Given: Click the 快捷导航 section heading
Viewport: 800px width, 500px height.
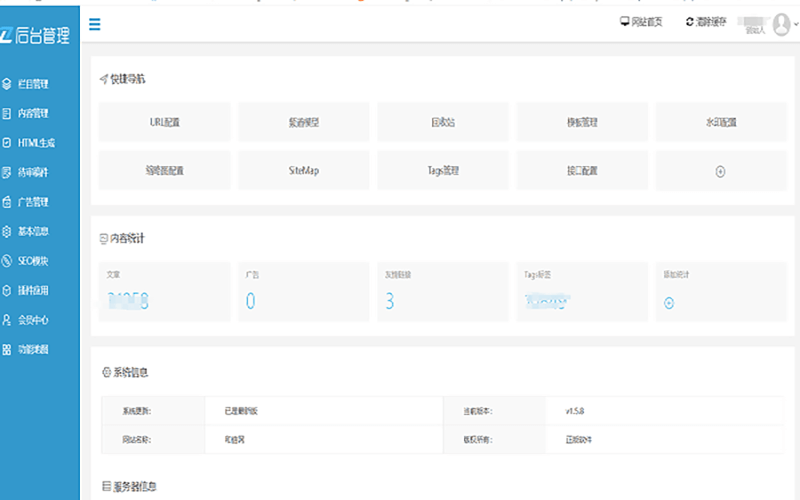Looking at the screenshot, I should [x=122, y=79].
